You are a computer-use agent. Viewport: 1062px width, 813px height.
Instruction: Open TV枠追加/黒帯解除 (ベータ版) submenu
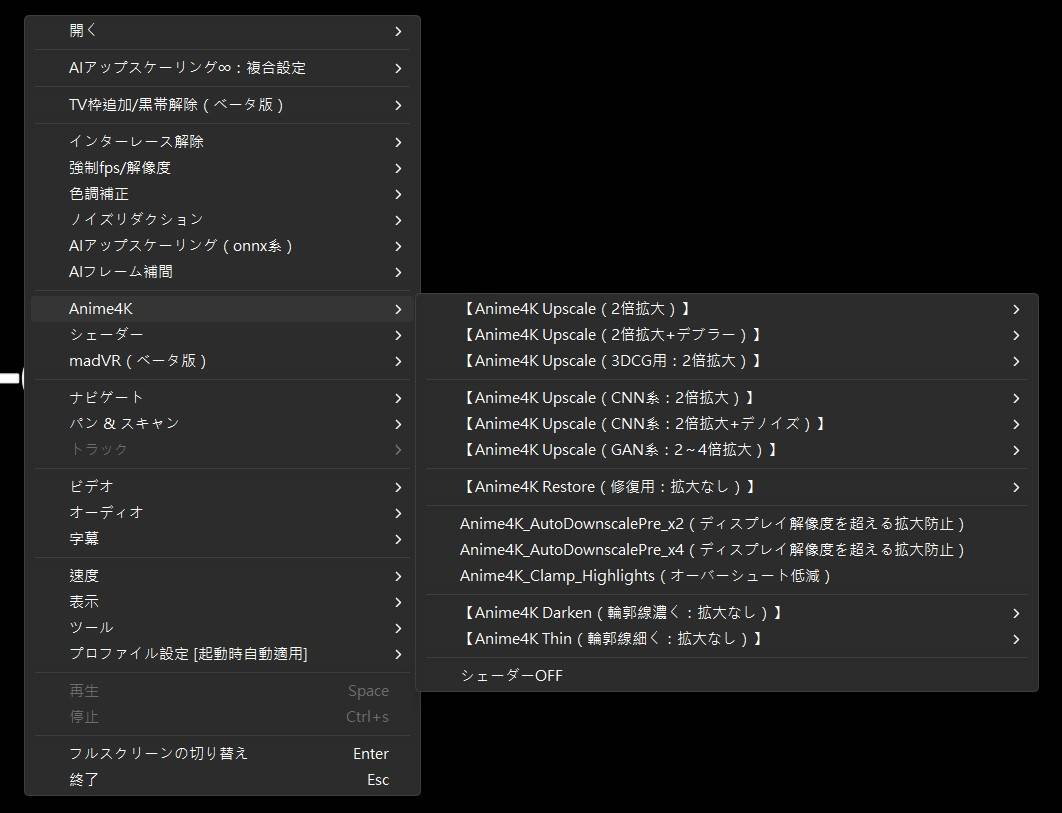[x=176, y=105]
